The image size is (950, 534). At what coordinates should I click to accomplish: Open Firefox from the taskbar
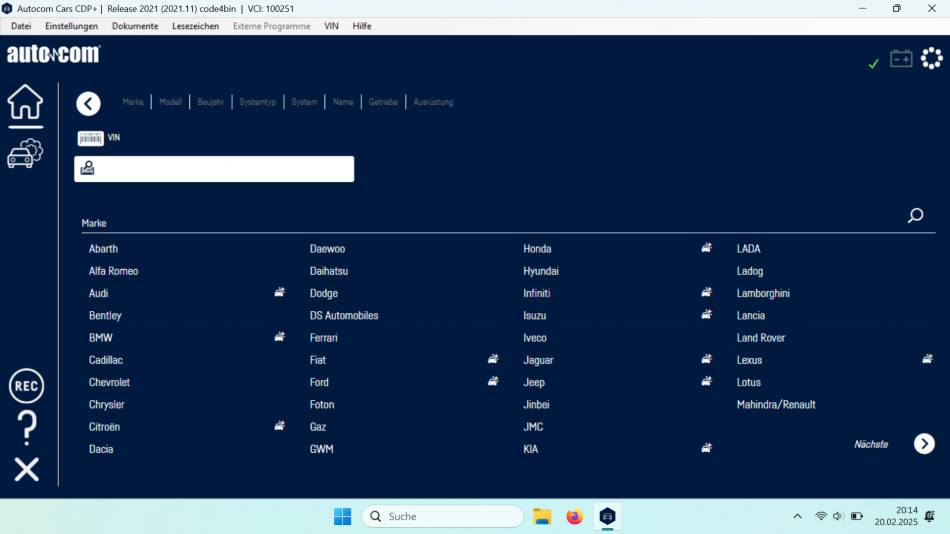pos(574,516)
